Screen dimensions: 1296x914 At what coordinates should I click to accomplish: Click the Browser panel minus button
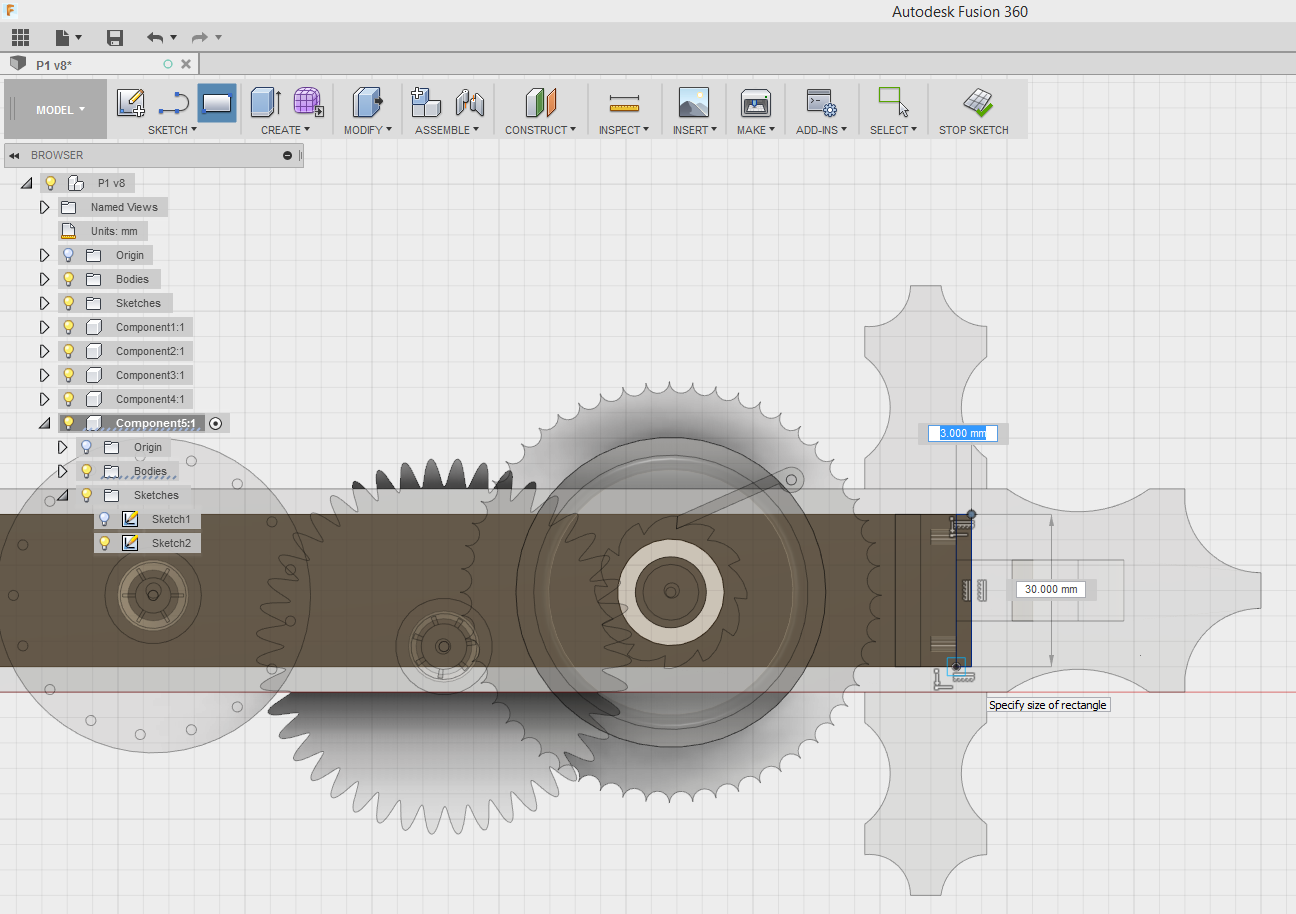(287, 155)
